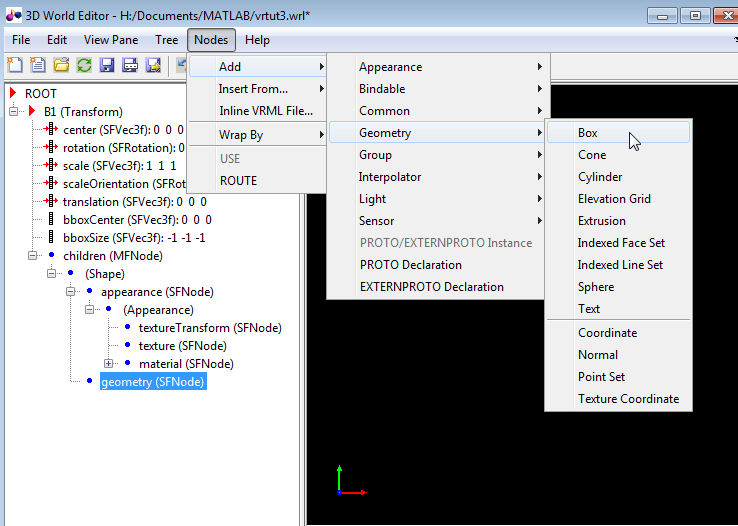This screenshot has width=738, height=526.
Task: Choose Extrusion geometry
Action: coord(618,221)
